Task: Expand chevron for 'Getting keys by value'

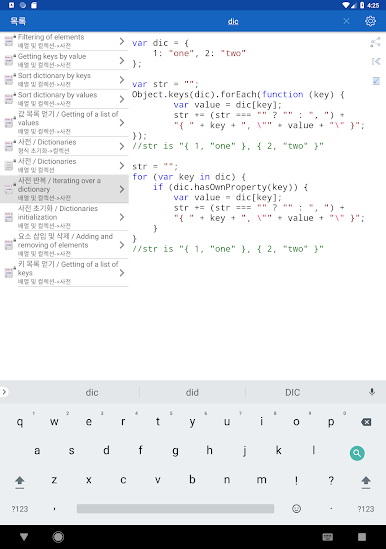Action: pyautogui.click(x=122, y=61)
